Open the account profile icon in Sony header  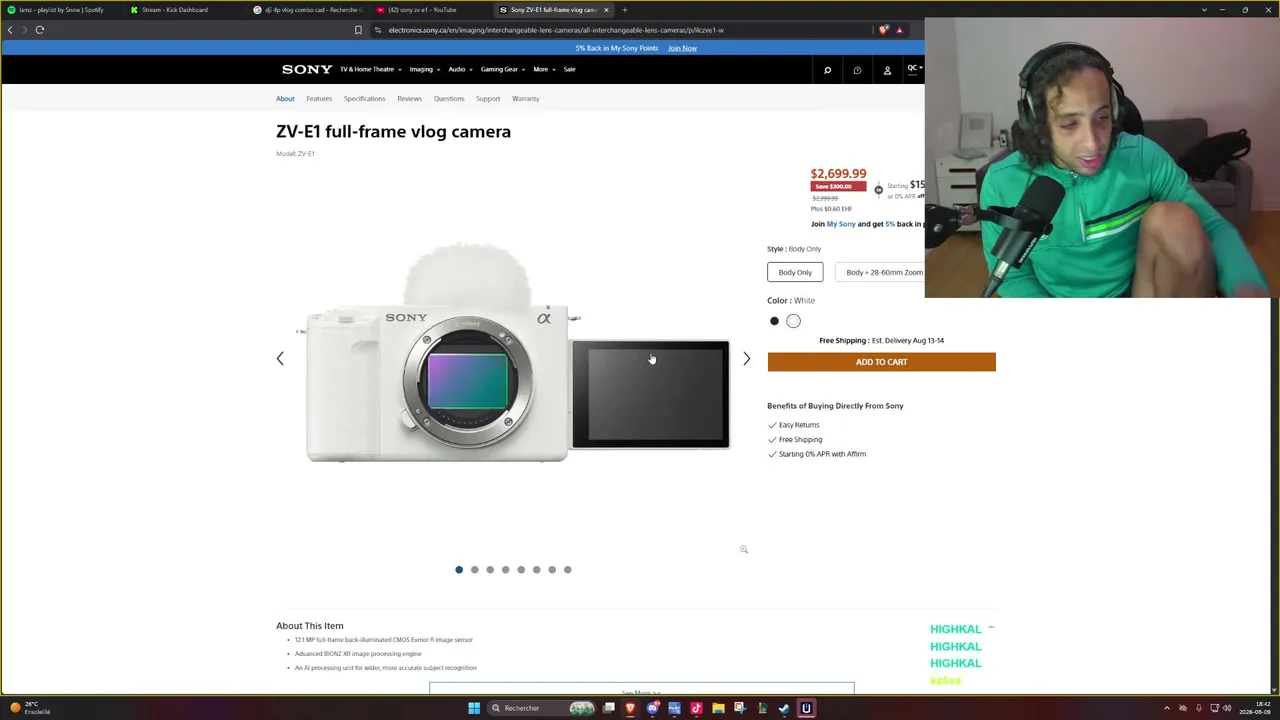click(x=887, y=70)
